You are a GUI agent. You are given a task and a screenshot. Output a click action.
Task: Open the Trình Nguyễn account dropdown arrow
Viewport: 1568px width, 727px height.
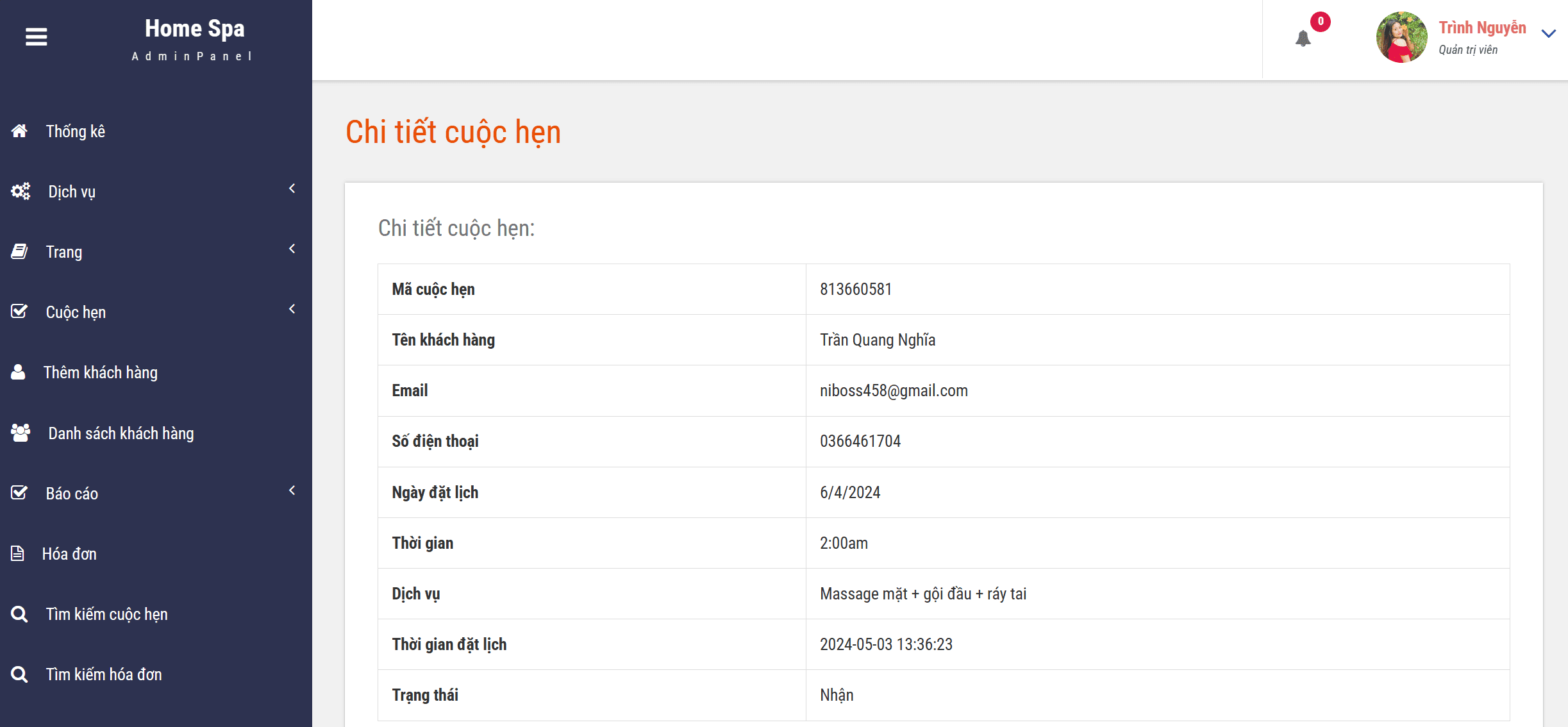(x=1549, y=34)
